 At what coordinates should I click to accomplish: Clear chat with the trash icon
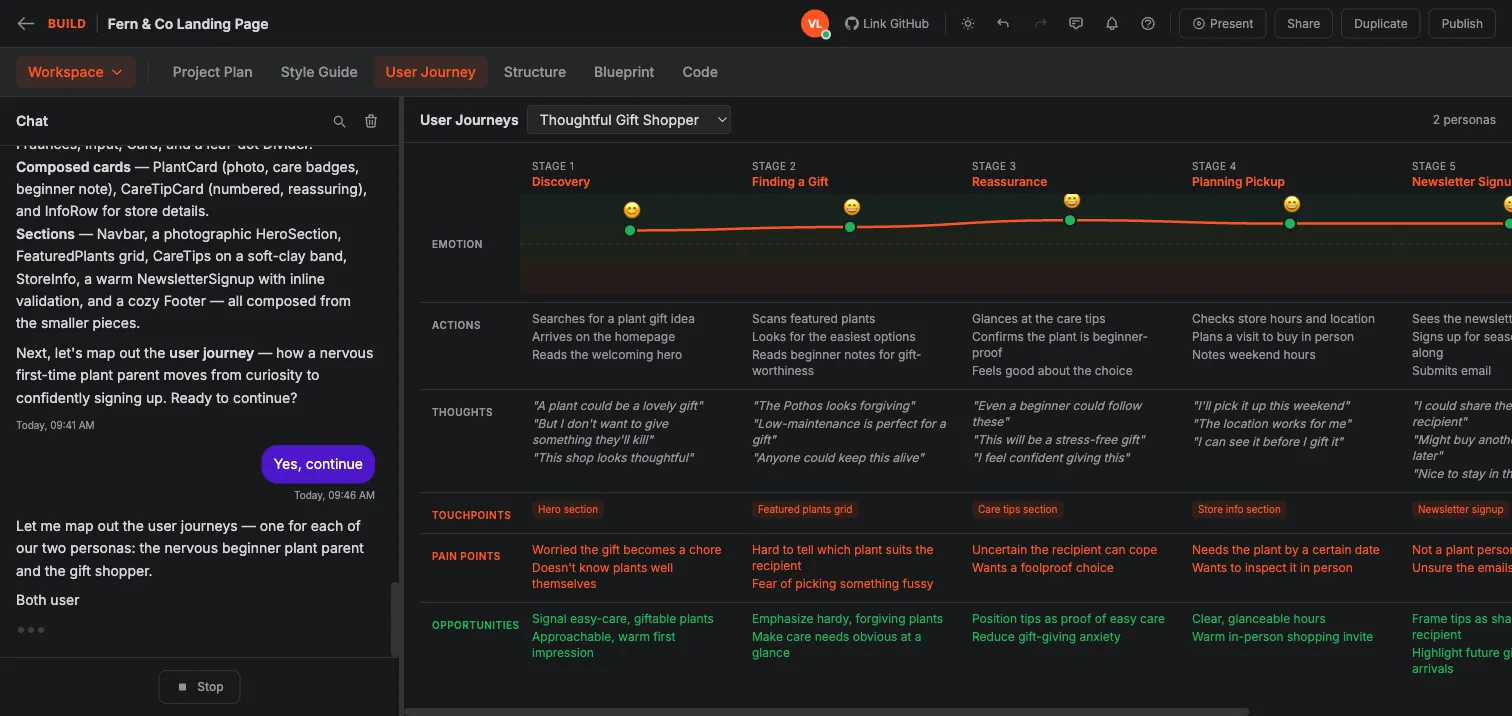click(x=371, y=121)
